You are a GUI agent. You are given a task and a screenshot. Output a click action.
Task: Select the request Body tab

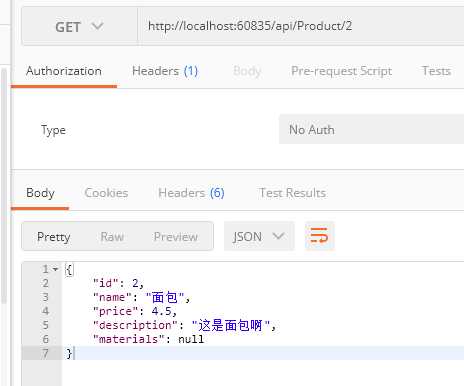click(x=247, y=71)
